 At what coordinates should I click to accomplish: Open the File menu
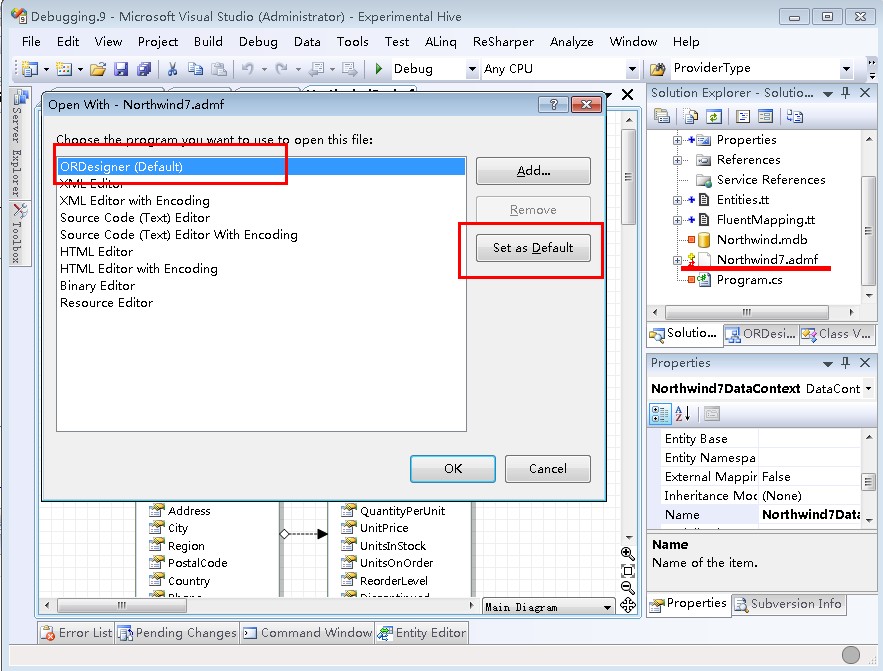point(31,42)
